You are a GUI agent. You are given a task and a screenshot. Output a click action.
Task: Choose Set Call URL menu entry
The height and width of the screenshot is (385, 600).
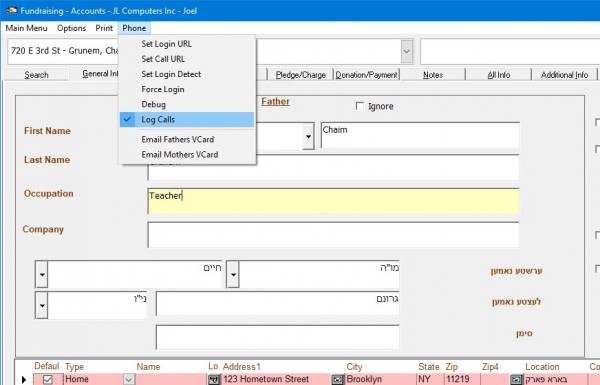[x=187, y=59]
